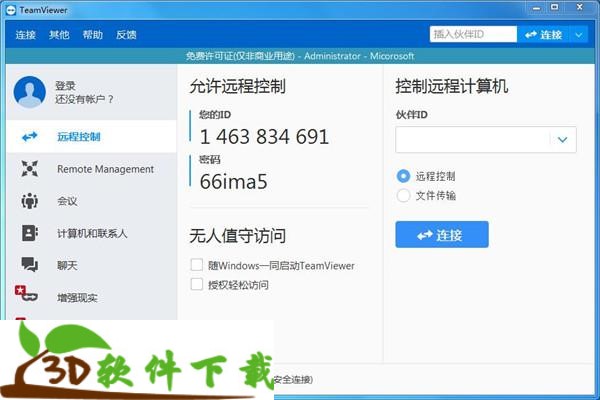The height and width of the screenshot is (400, 600).
Task: Click your ID number 1 463 834 691
Action: coord(264,137)
